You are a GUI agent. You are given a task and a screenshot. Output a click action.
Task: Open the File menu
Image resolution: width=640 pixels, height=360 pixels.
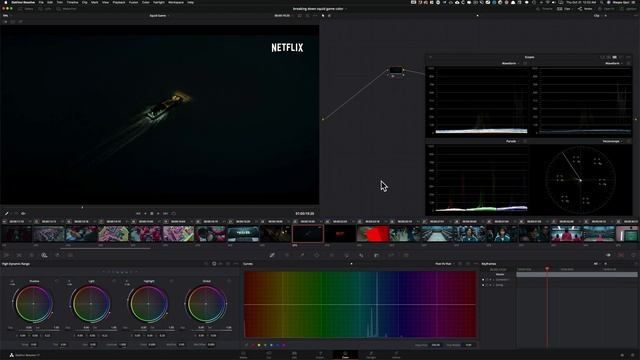[x=41, y=2]
